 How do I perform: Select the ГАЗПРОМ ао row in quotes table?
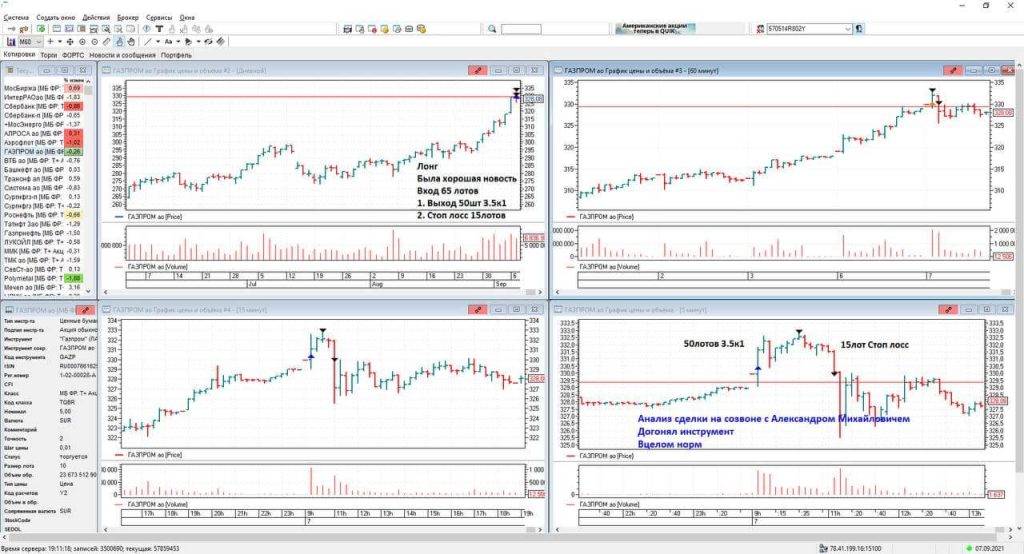[43, 152]
